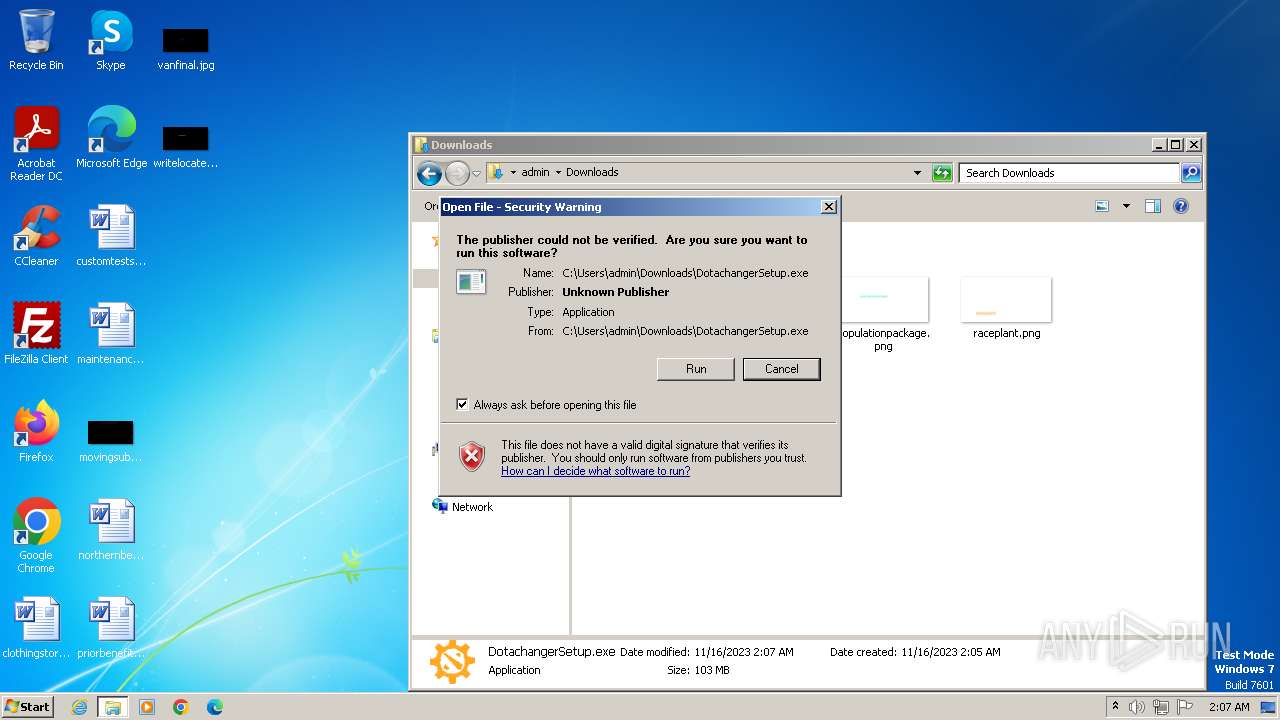Viewport: 1280px width, 720px height.
Task: Open Skype desktop shortcut
Action: coord(110,40)
